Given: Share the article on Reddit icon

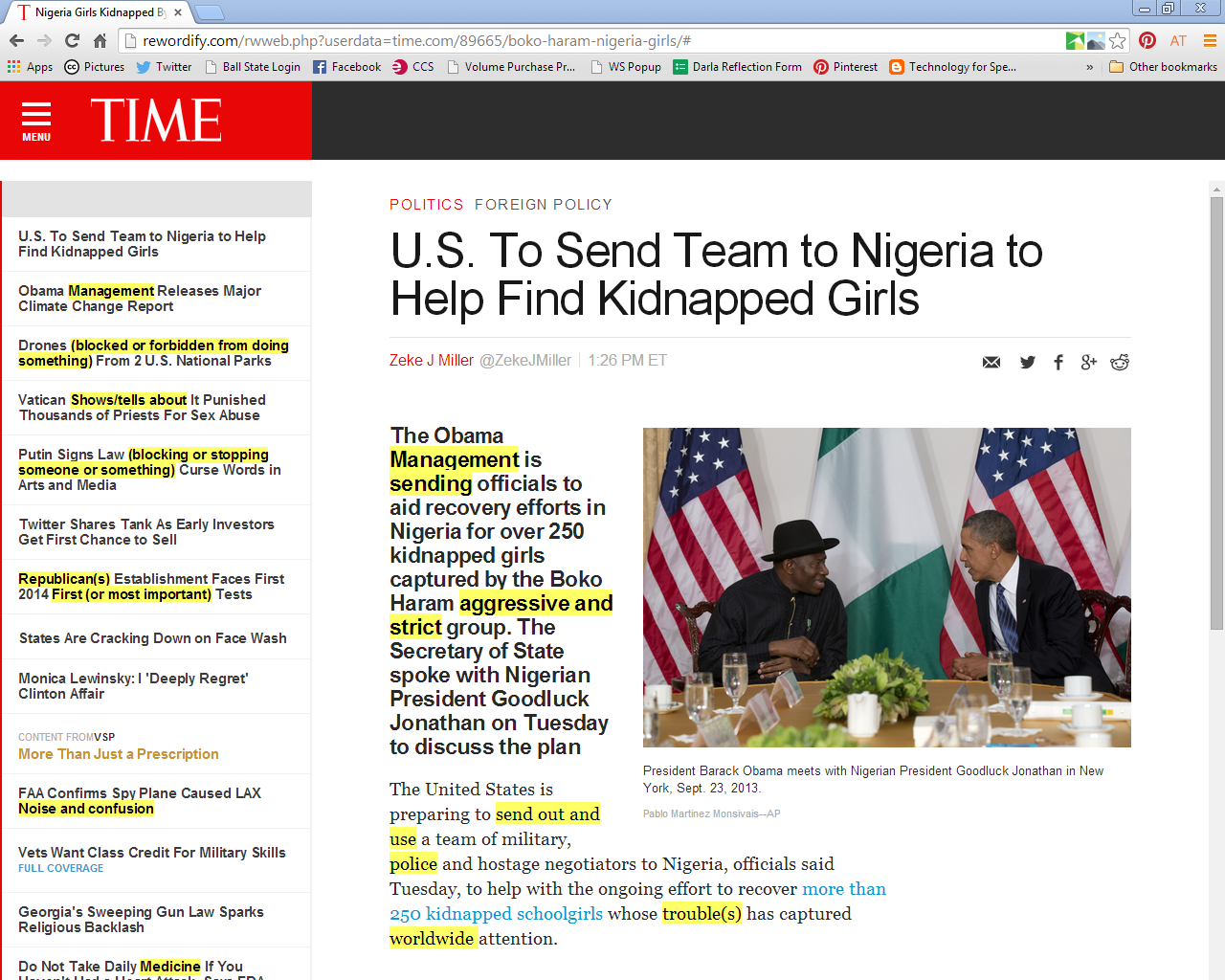Looking at the screenshot, I should [1120, 362].
